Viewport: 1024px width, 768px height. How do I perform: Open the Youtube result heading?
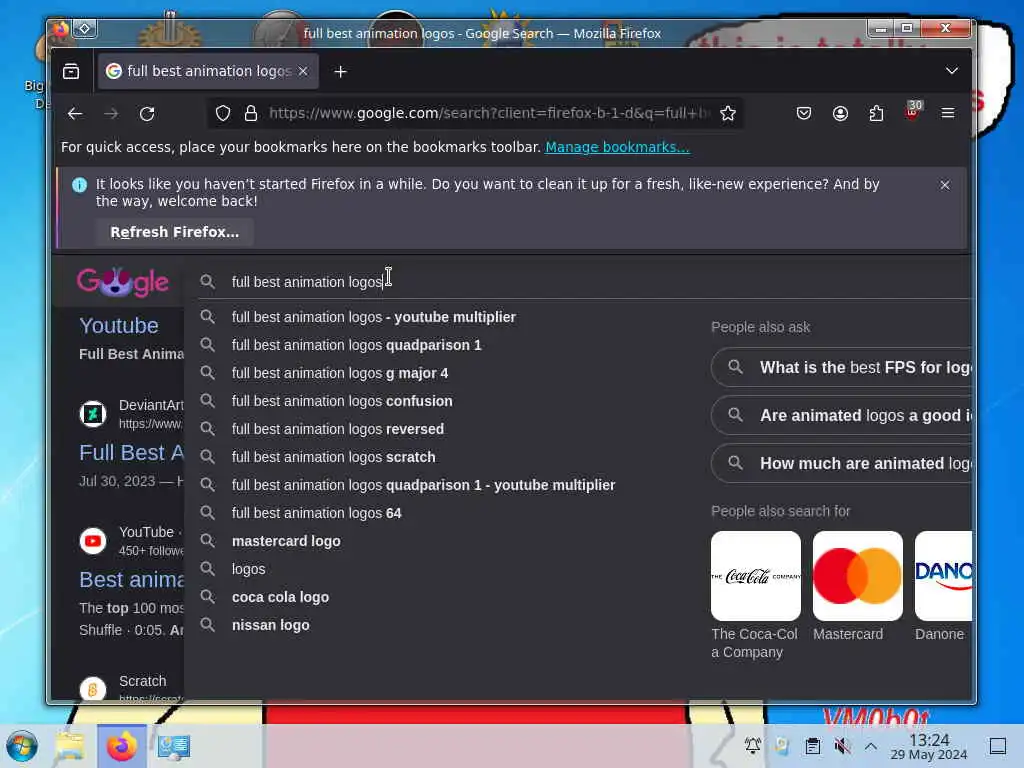[x=119, y=326]
